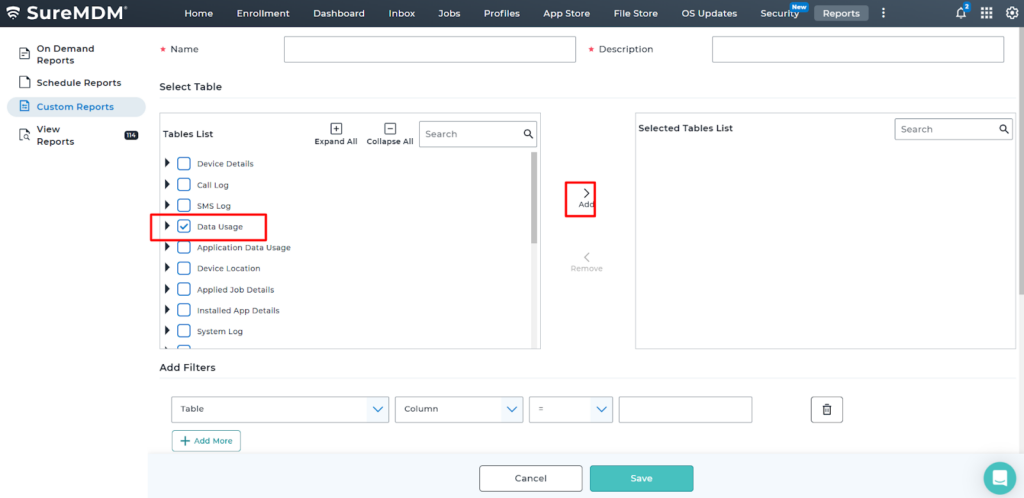This screenshot has height=498, width=1024.
Task: Open the Table filter dropdown
Action: click(280, 409)
